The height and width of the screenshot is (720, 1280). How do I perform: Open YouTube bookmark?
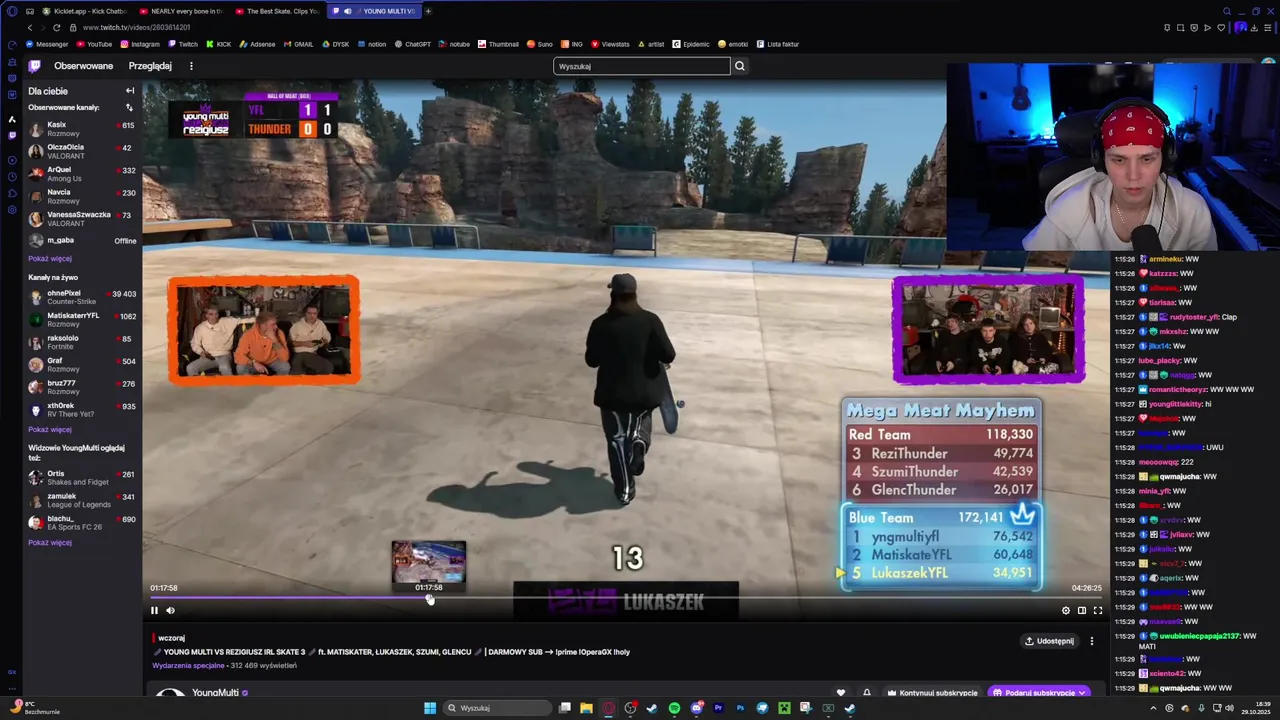tap(94, 44)
